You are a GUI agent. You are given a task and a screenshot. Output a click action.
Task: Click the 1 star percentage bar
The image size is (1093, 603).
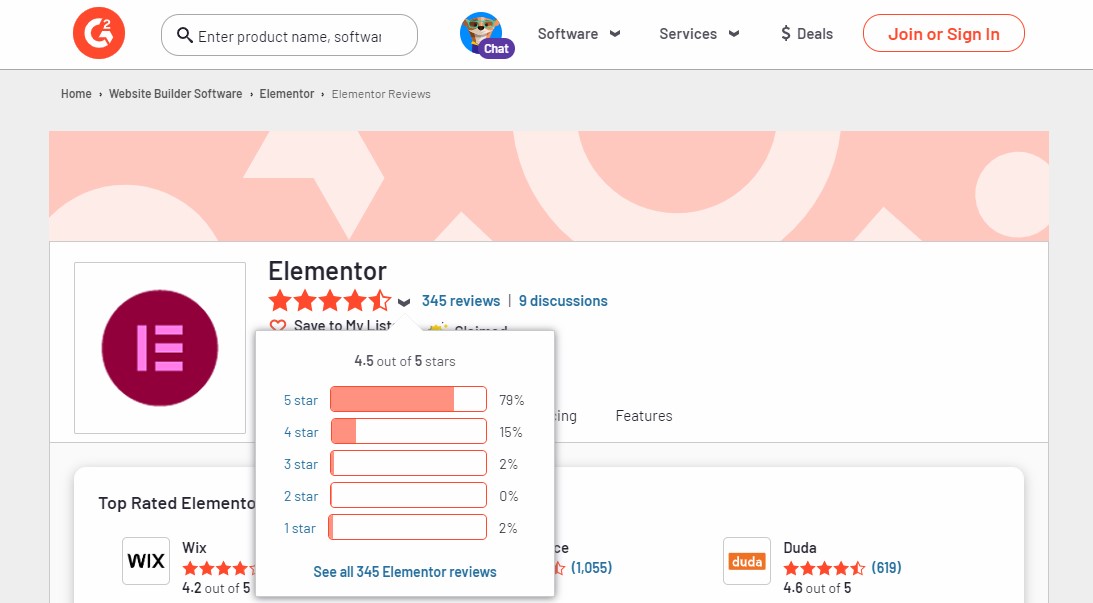click(x=408, y=528)
